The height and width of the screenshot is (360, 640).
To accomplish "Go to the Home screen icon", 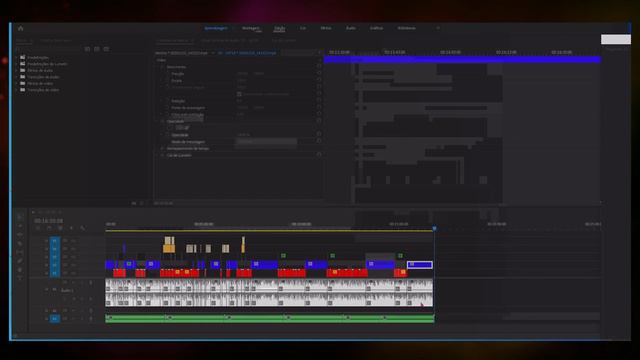I will tap(21, 28).
